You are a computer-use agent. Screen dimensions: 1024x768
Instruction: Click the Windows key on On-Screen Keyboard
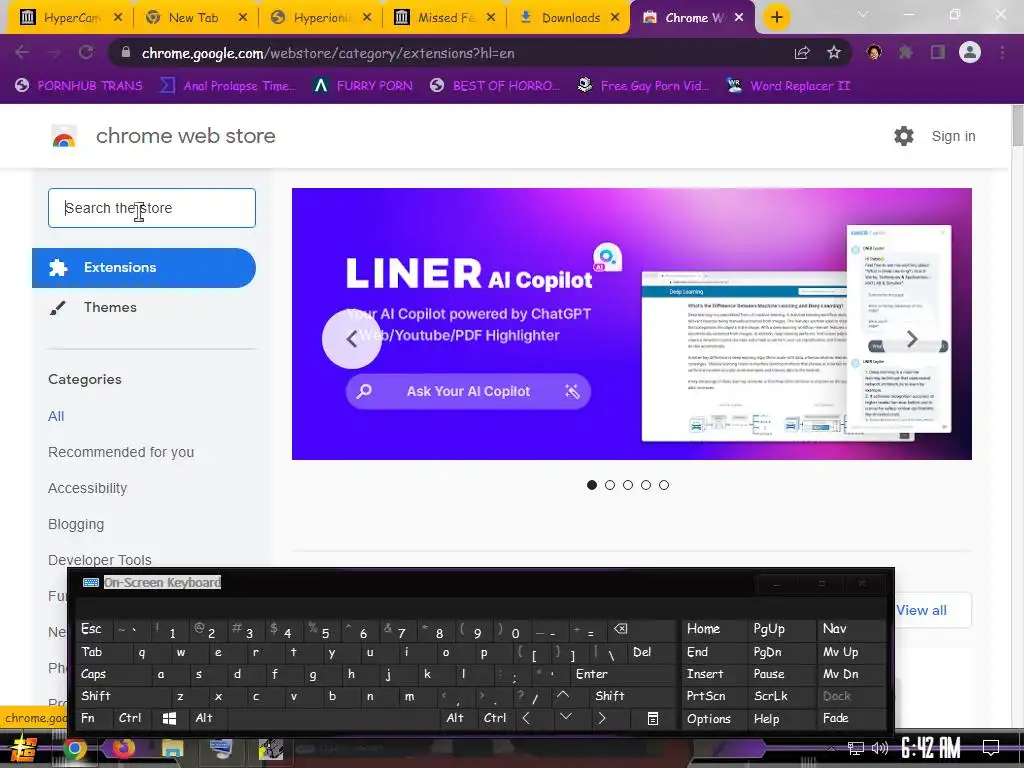tap(169, 718)
